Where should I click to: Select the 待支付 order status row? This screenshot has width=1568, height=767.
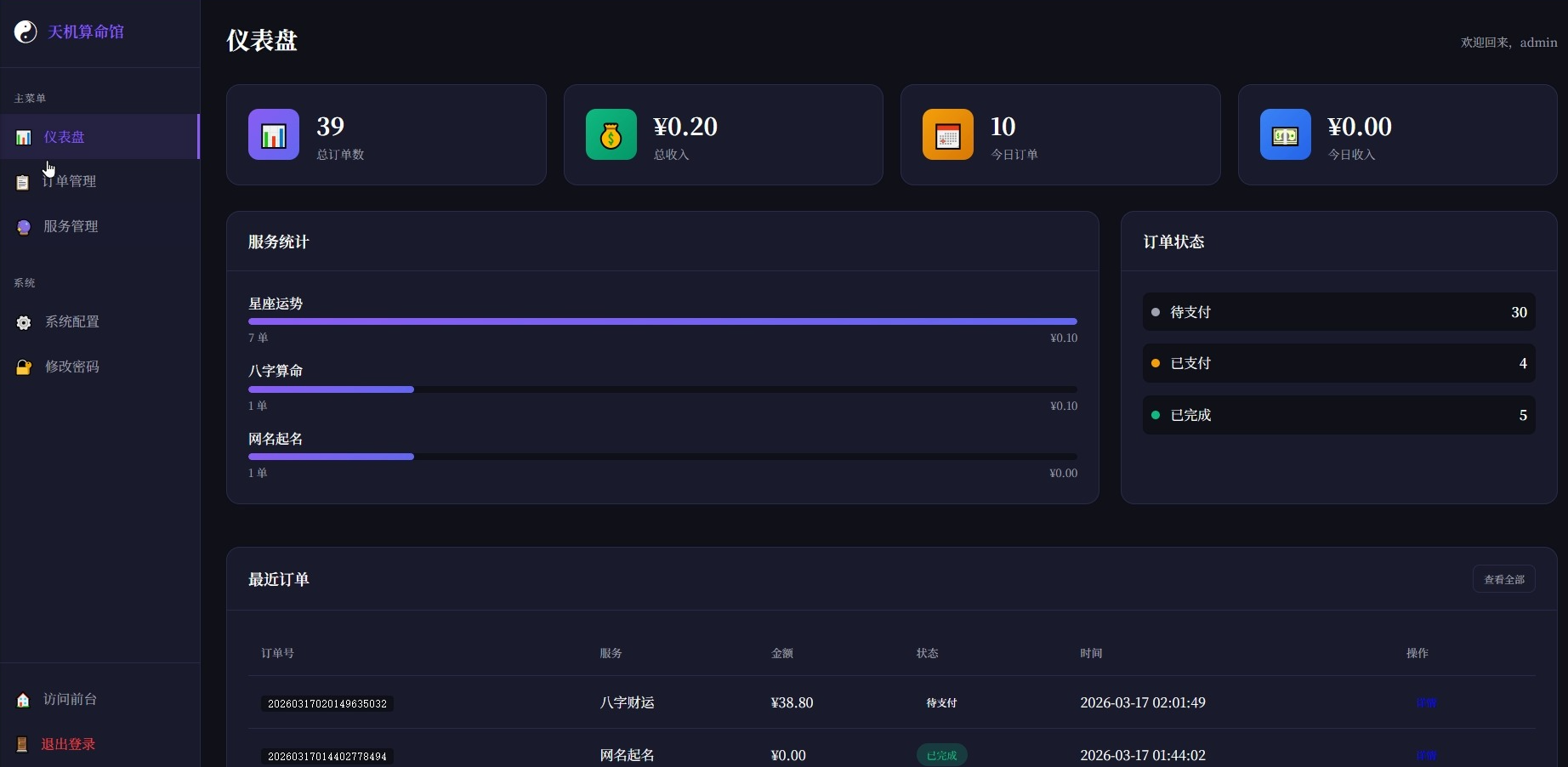click(x=1338, y=312)
